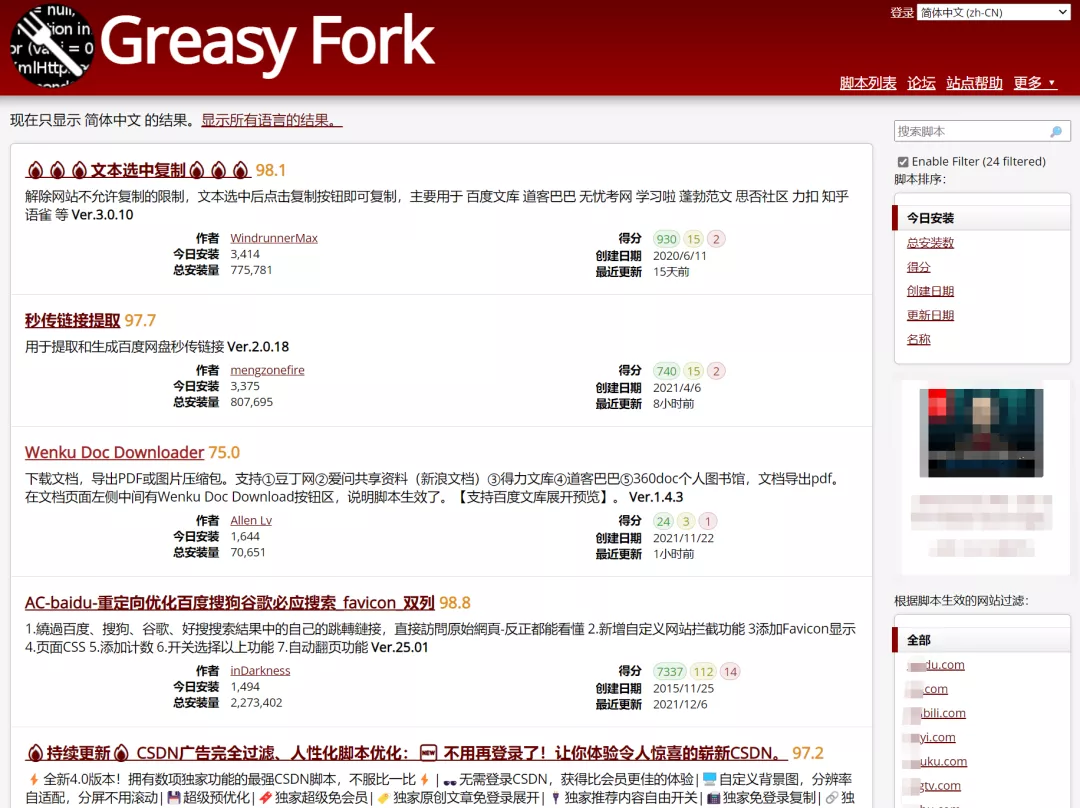Select the 今日安装 sort option
Image resolution: width=1080 pixels, height=808 pixels.
[982, 218]
